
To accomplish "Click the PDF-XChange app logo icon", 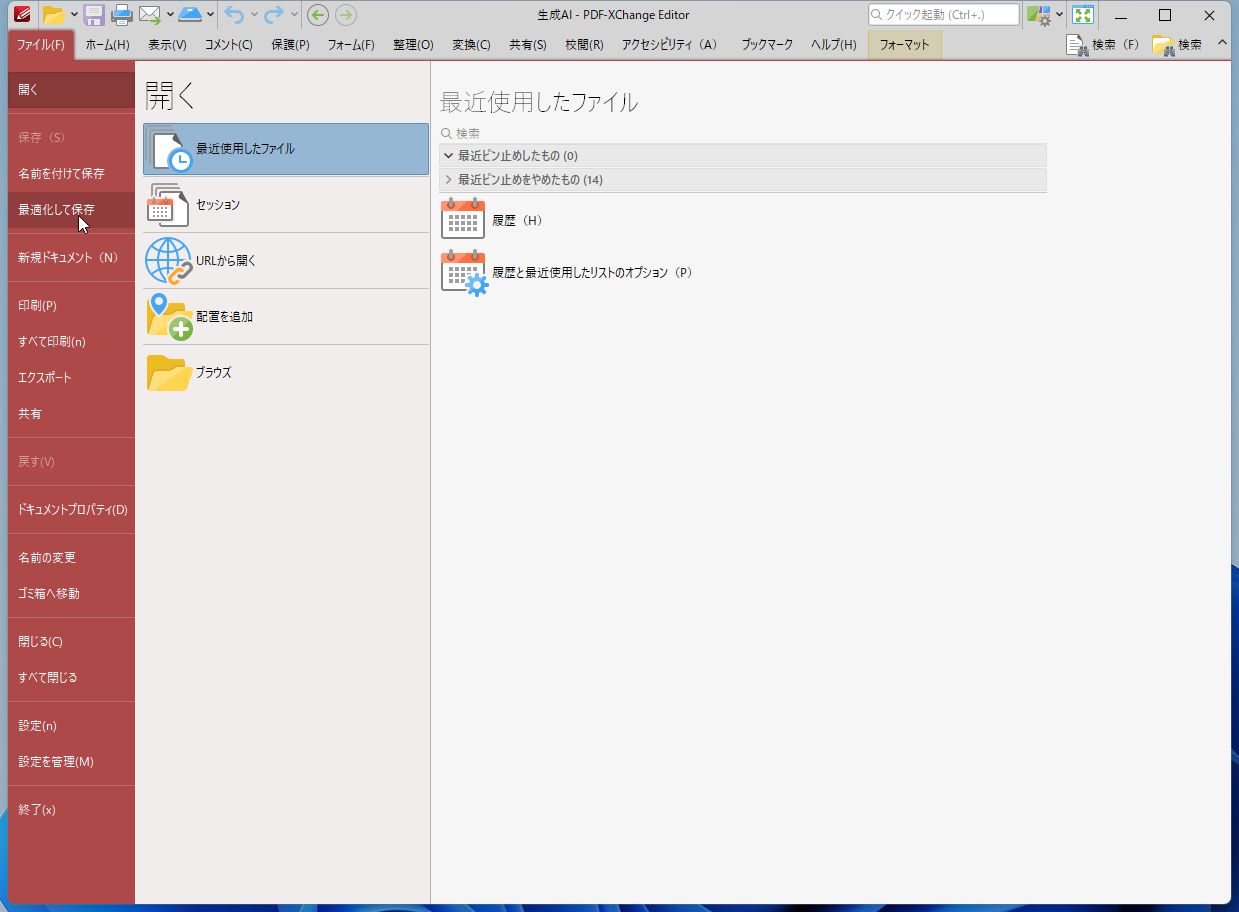I will tap(22, 15).
